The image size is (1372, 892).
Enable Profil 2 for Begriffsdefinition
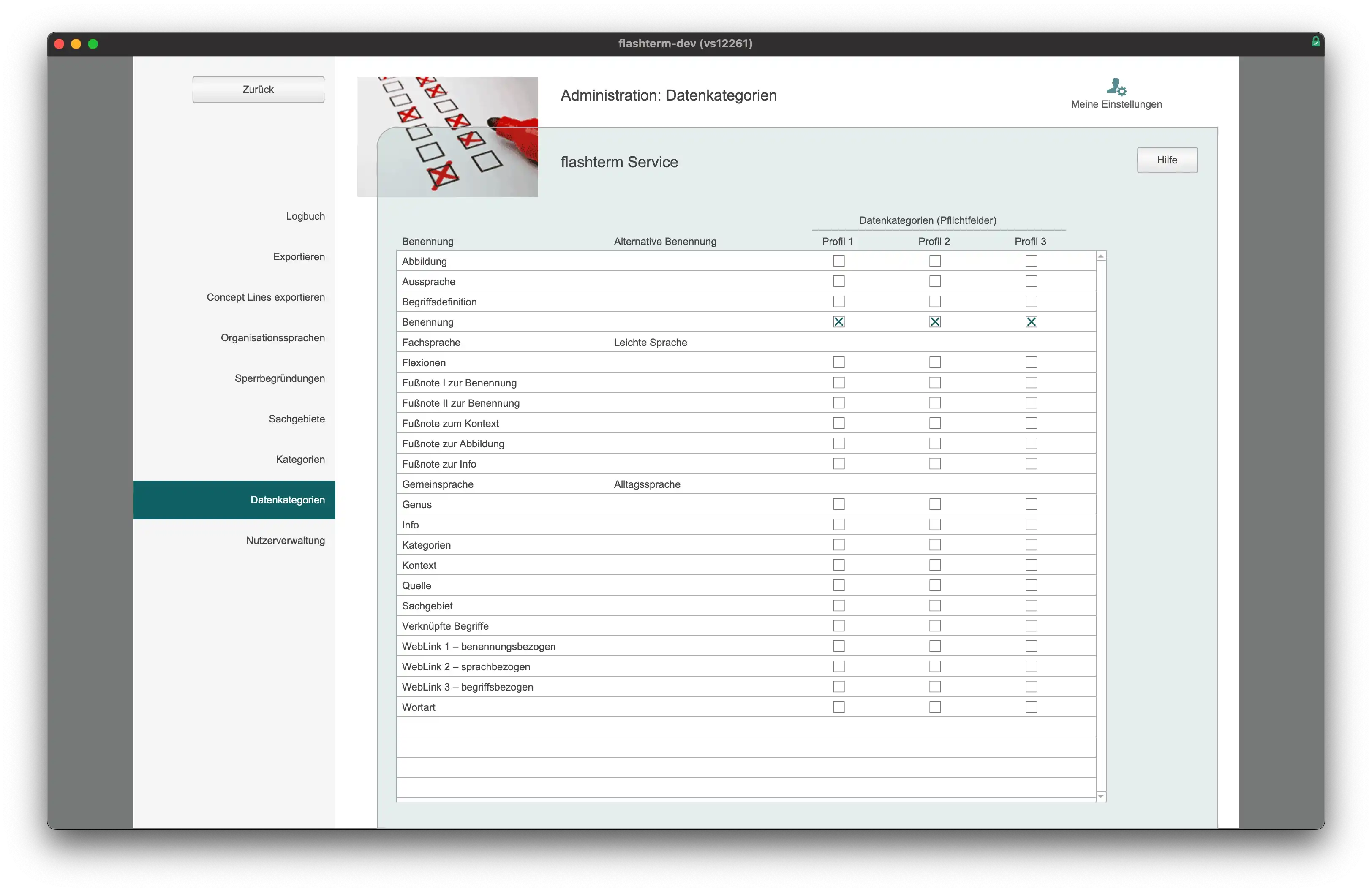click(934, 302)
